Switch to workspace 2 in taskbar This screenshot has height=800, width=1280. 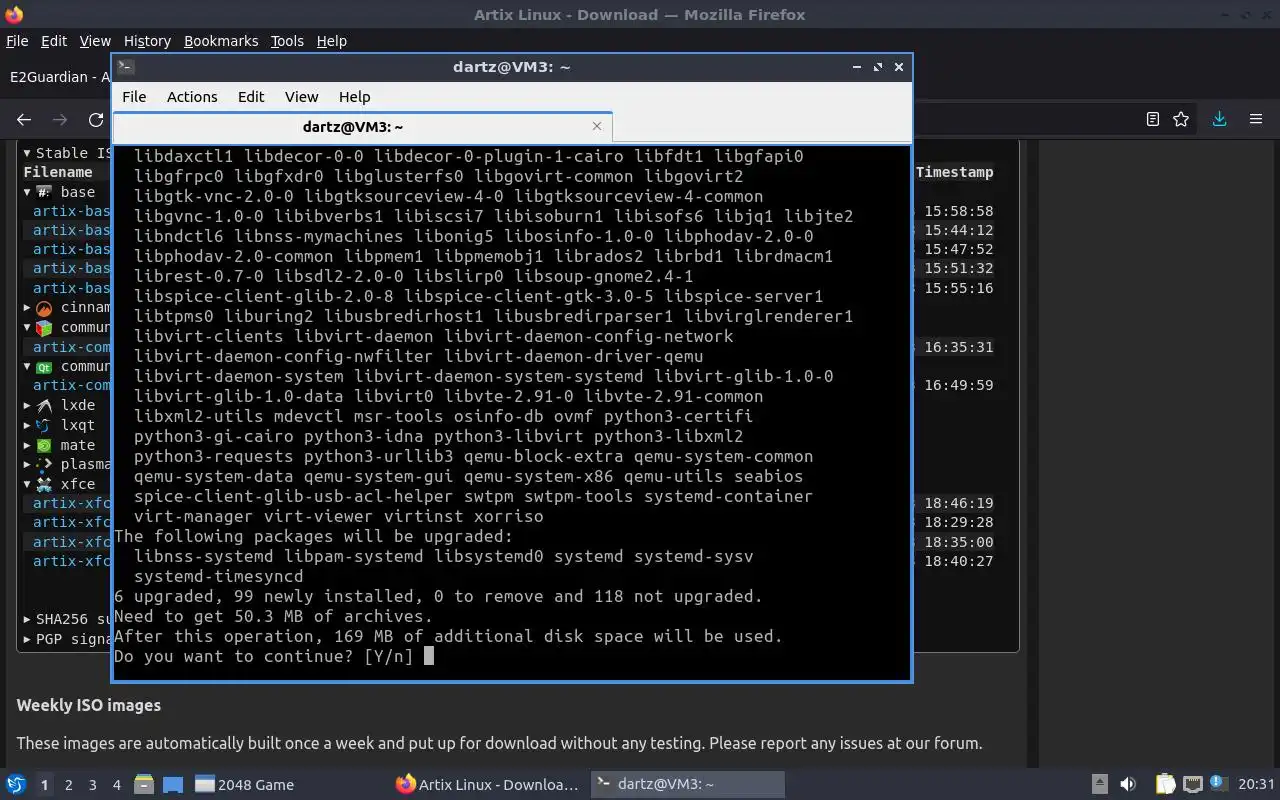68,785
